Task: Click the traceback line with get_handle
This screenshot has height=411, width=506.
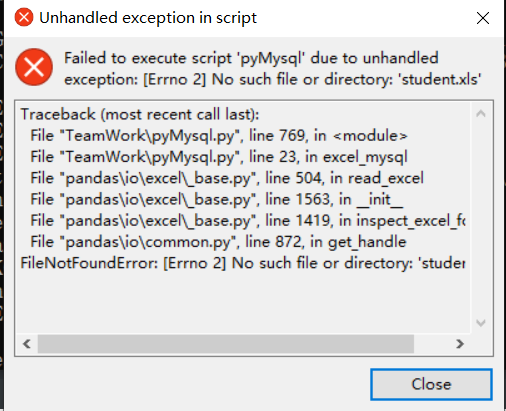Action: click(218, 242)
